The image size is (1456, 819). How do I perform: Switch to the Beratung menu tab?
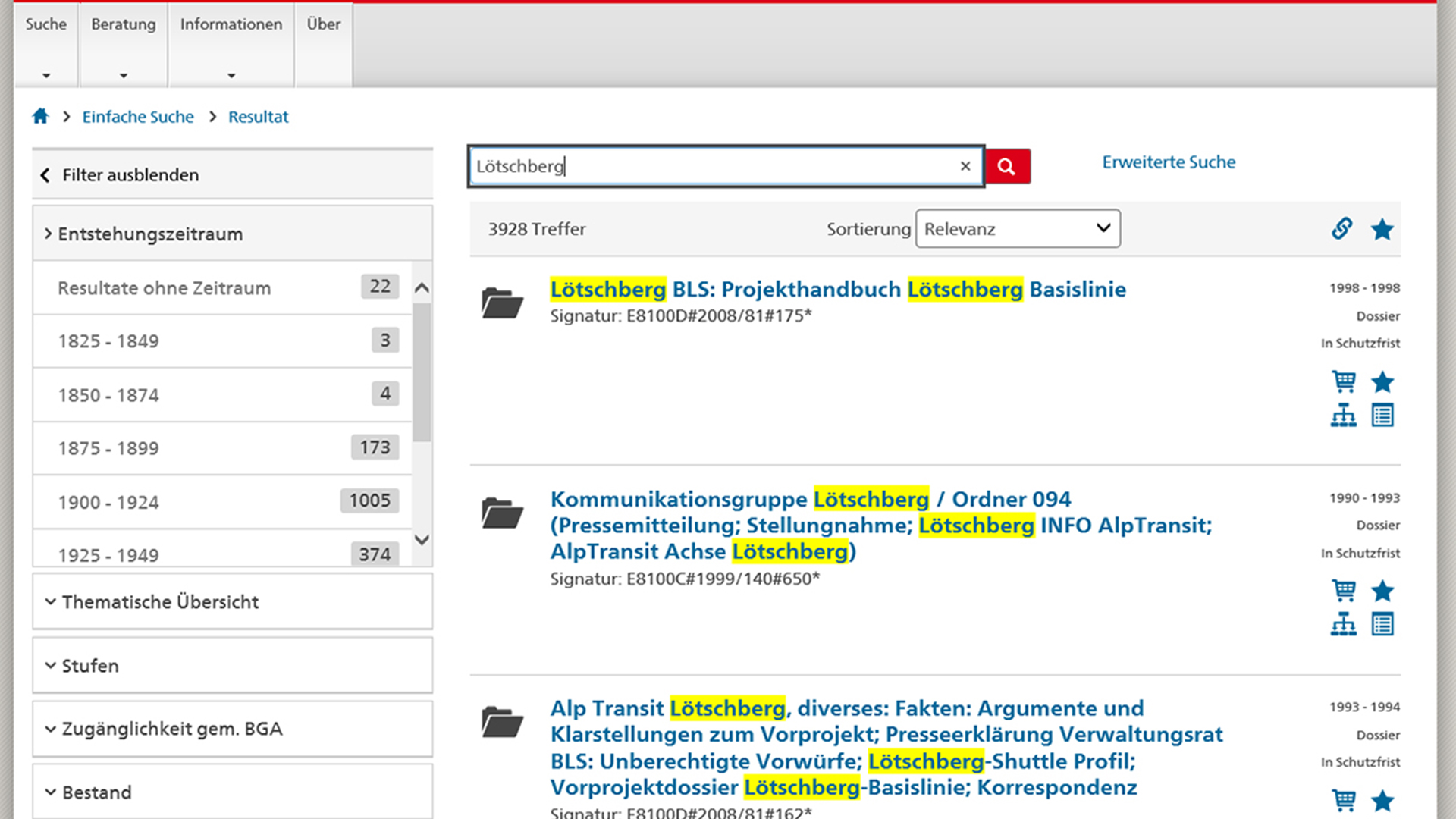coord(123,24)
